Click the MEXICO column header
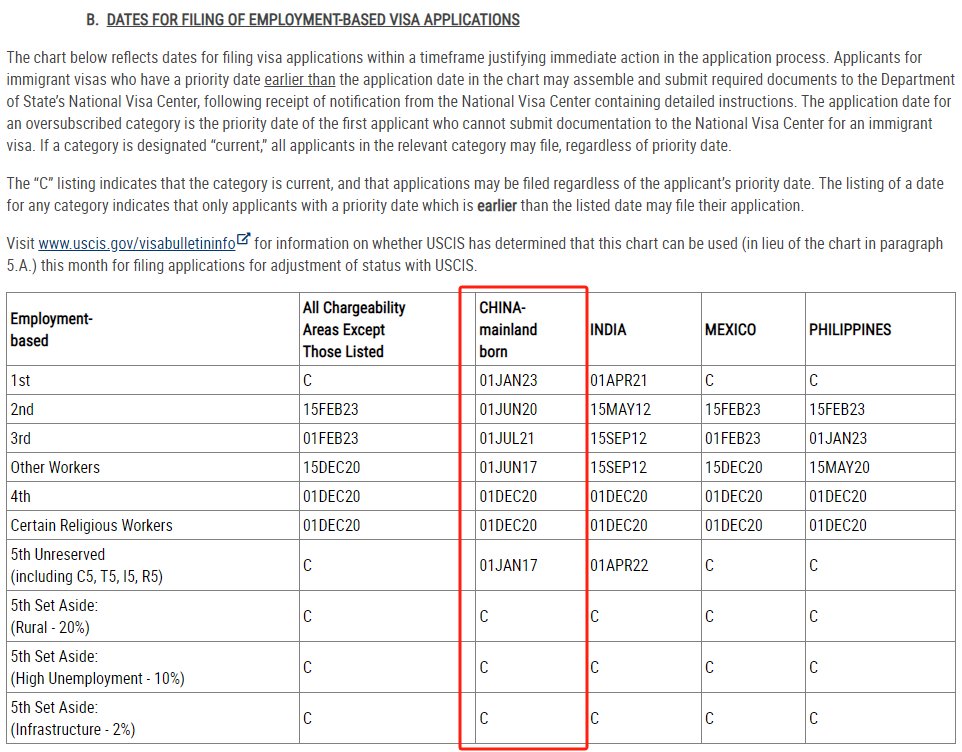Screen dimensions: 962x752 click(x=730, y=330)
